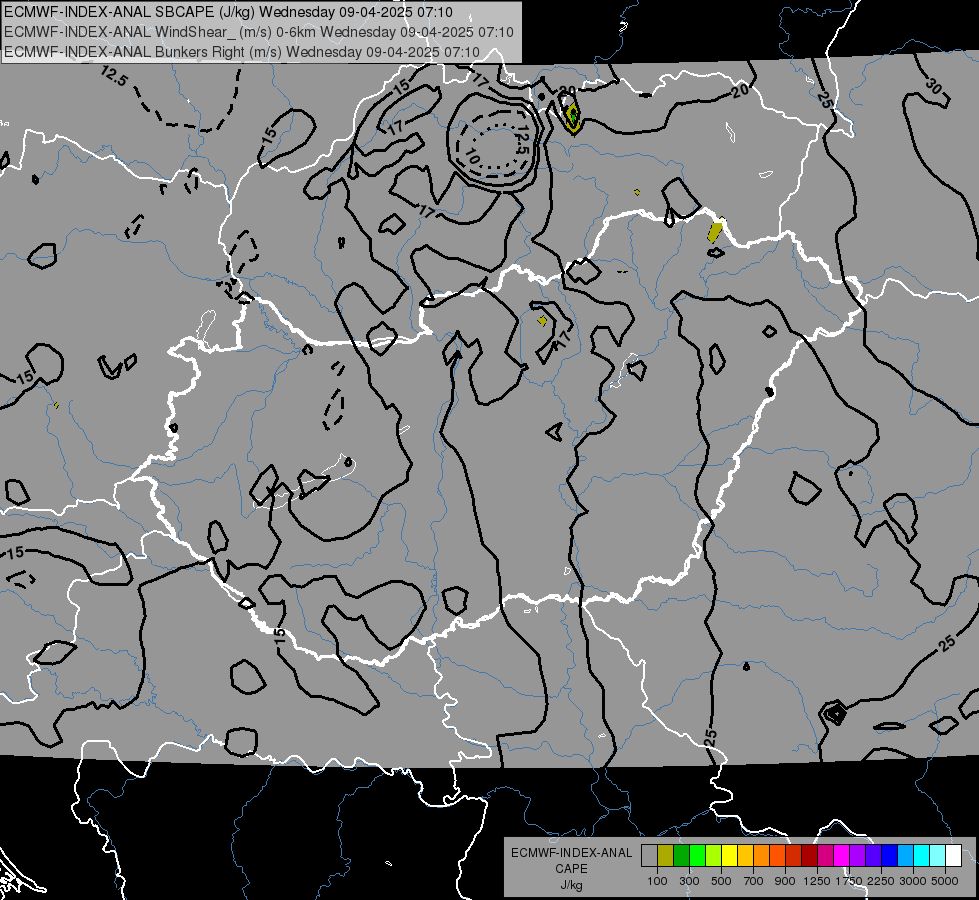Select the sky blue swatch before 3000

(x=906, y=856)
